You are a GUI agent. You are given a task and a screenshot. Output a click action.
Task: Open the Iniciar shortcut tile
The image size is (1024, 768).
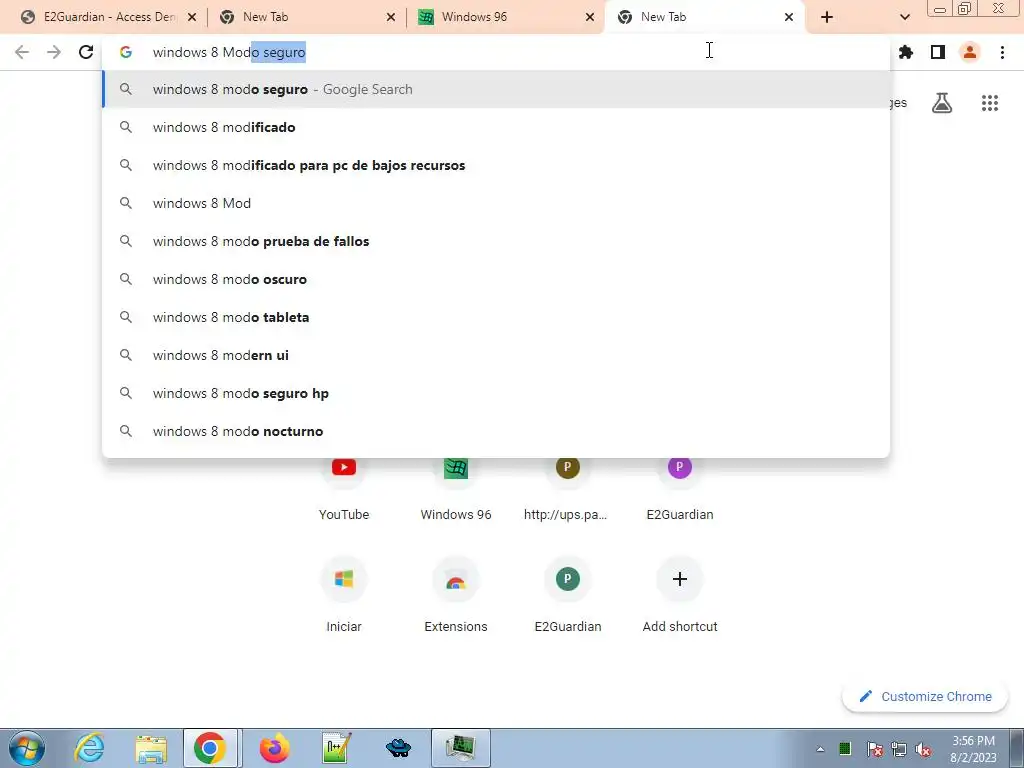pos(344,594)
